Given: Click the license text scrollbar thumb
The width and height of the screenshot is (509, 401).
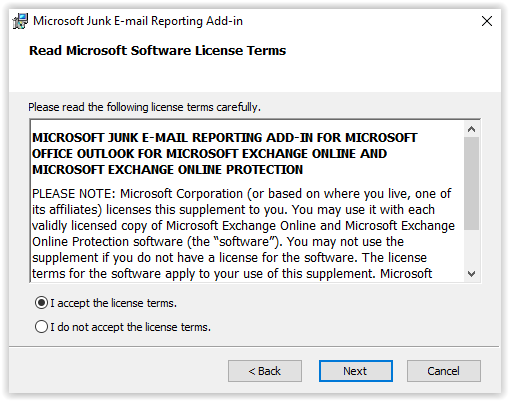Looking at the screenshot, I should pos(471,183).
